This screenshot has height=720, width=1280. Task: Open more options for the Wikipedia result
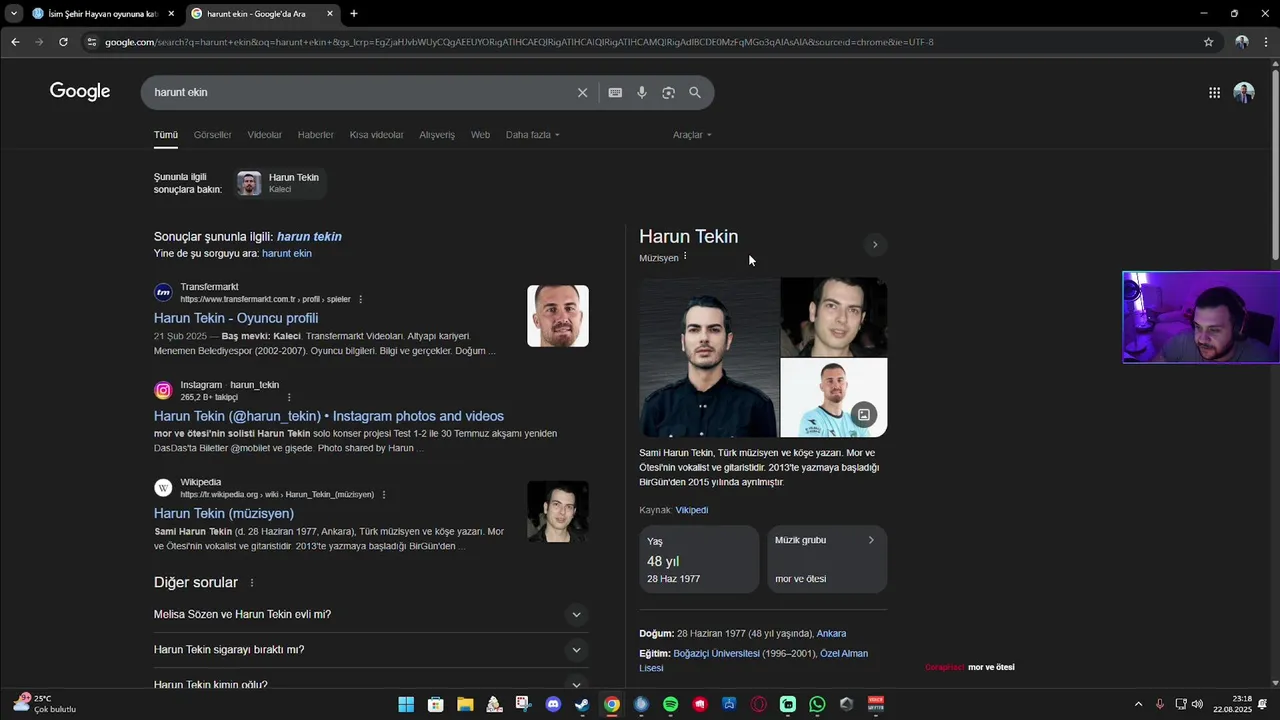384,494
